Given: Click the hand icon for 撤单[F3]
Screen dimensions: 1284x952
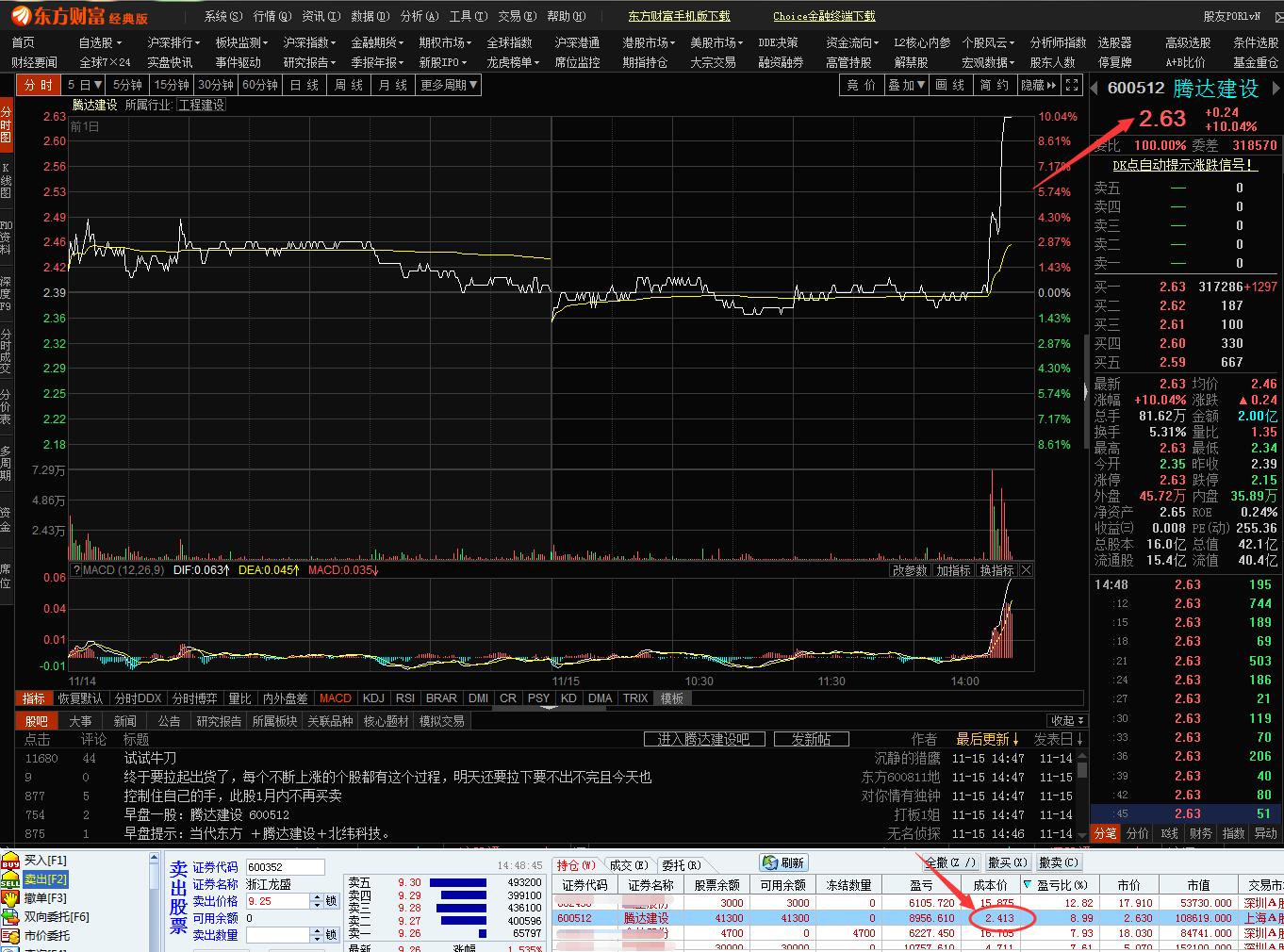Looking at the screenshot, I should click(10, 898).
